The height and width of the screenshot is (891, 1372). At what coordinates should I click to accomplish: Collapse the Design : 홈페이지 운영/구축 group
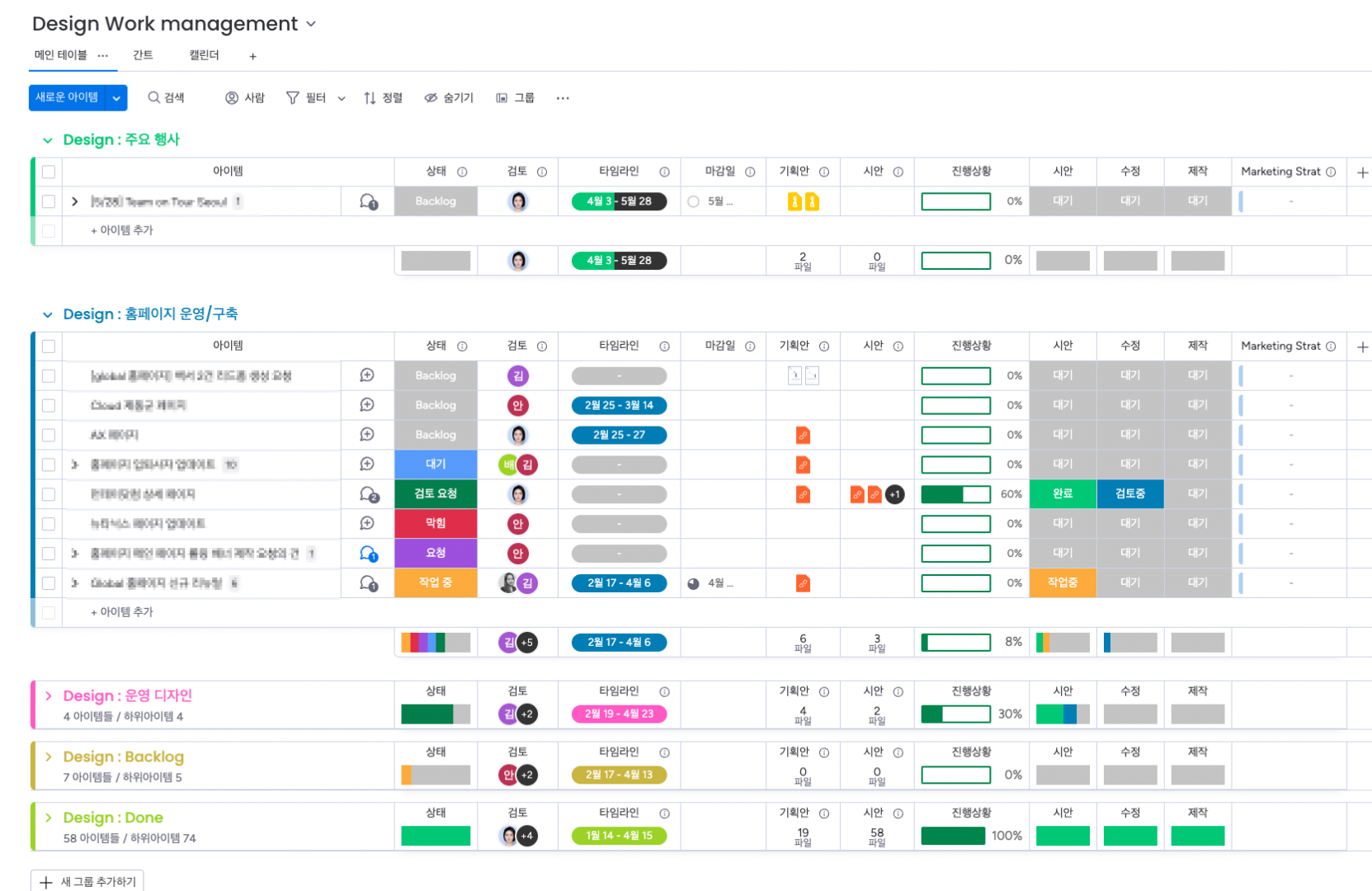pyautogui.click(x=48, y=314)
